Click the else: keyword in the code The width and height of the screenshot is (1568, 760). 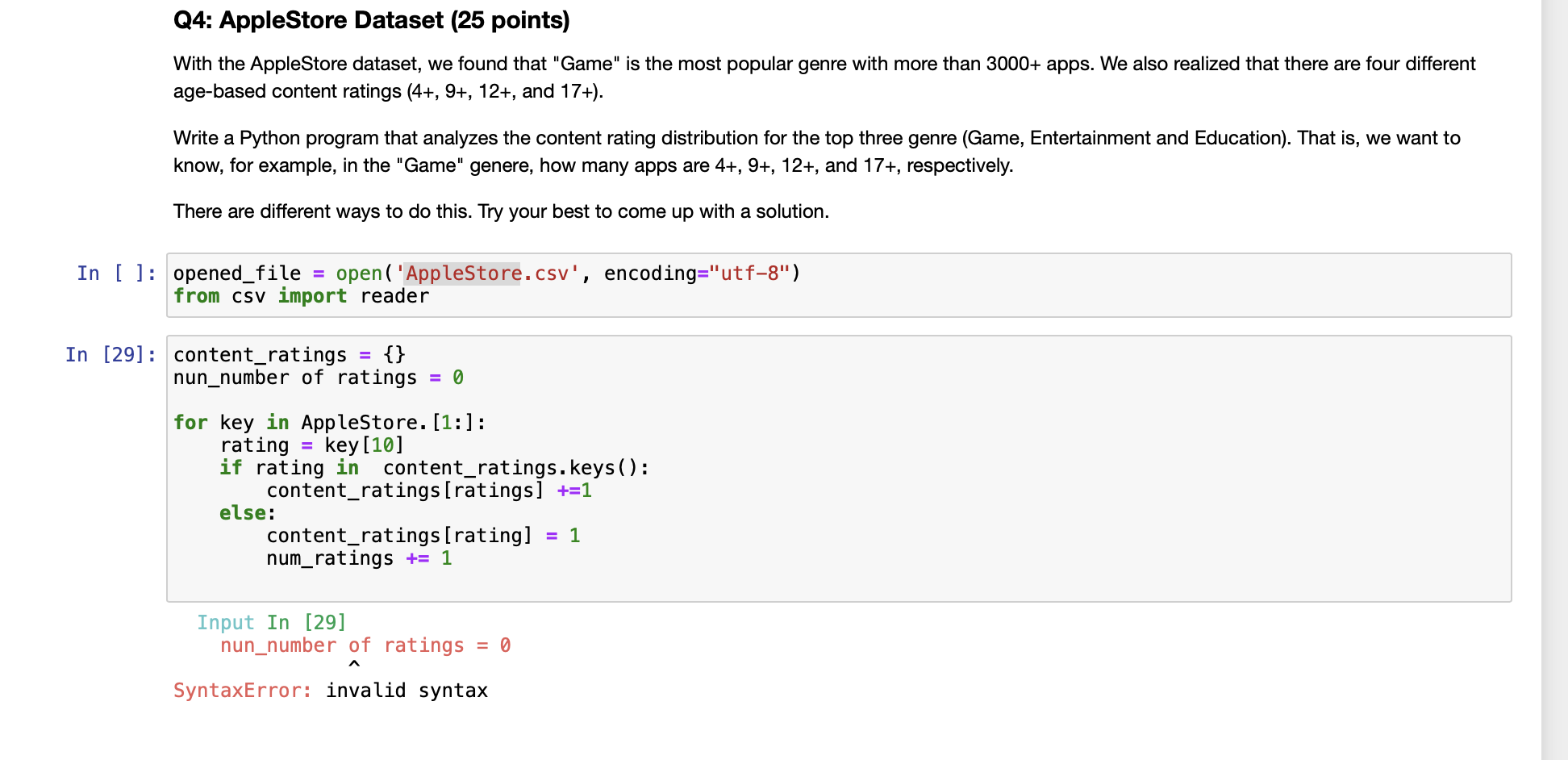pyautogui.click(x=241, y=512)
